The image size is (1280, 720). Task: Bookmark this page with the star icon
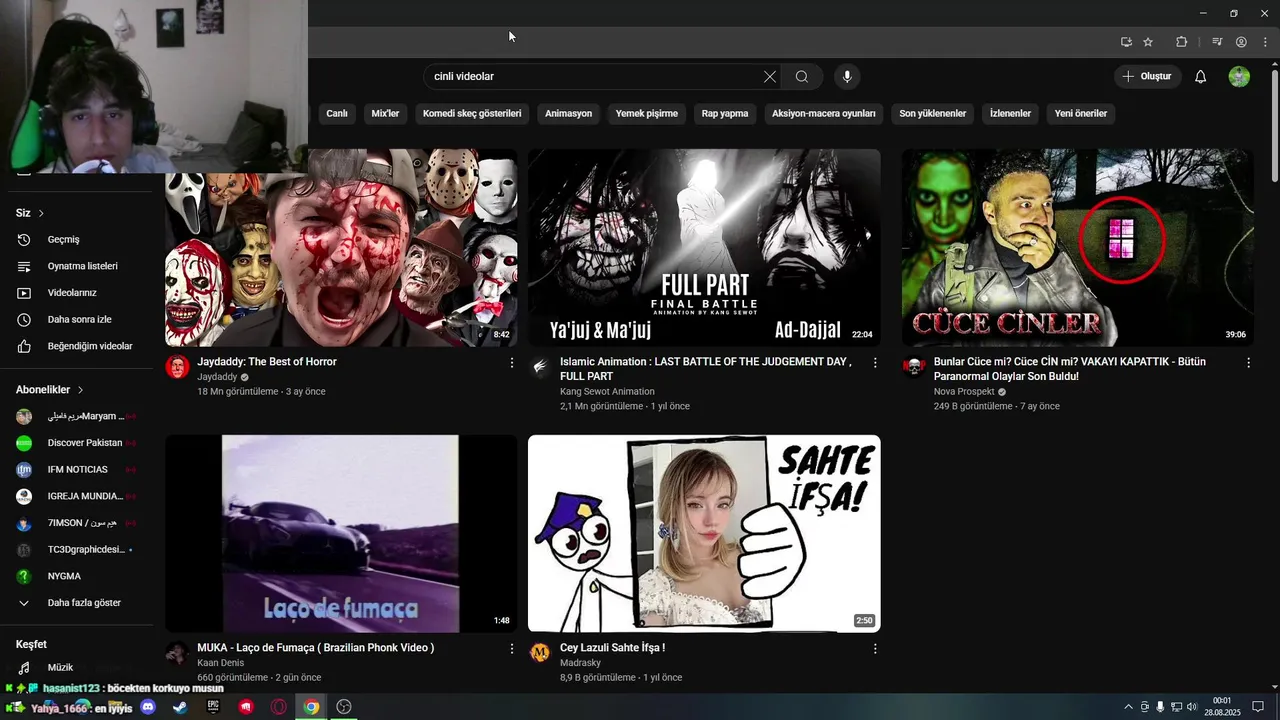pyautogui.click(x=1148, y=42)
